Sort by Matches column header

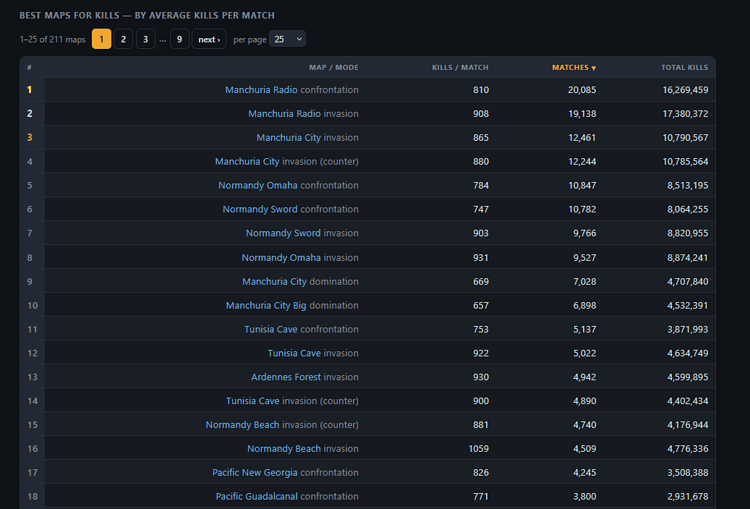pyautogui.click(x=574, y=67)
